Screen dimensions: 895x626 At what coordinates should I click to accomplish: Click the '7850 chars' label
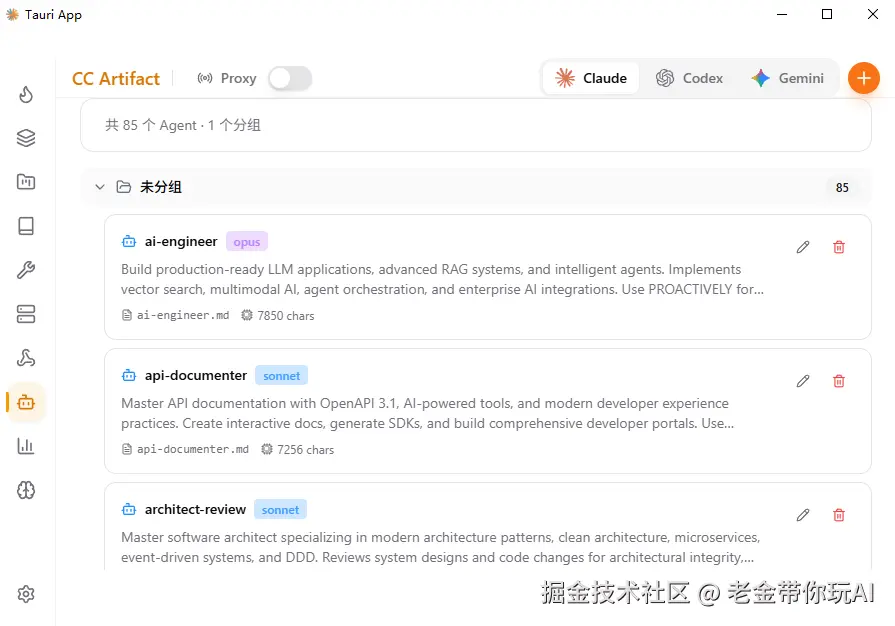point(285,316)
